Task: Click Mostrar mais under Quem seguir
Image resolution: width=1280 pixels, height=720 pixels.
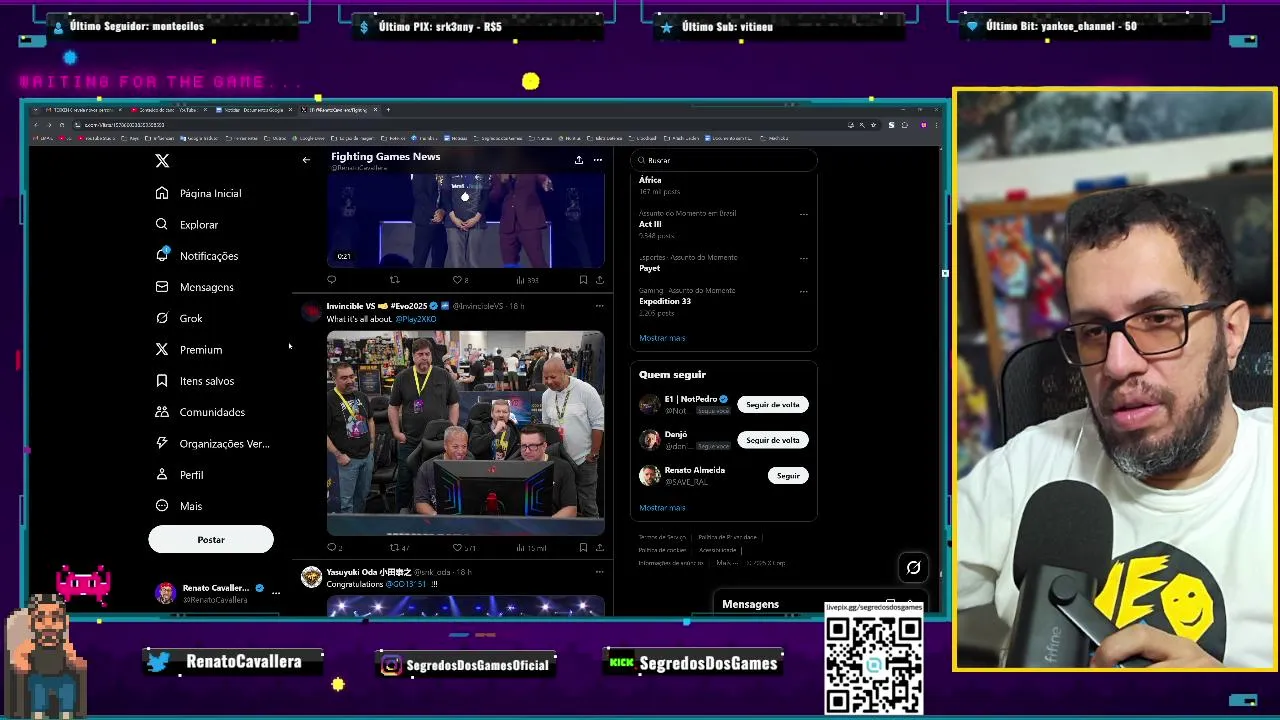Action: pos(662,508)
